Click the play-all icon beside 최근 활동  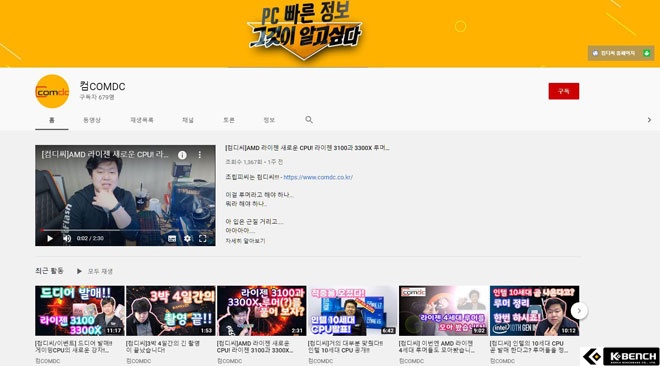(x=79, y=271)
